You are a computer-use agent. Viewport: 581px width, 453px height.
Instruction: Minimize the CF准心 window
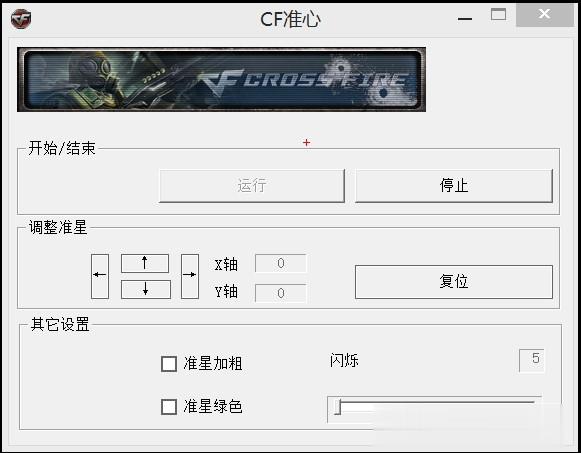tap(465, 19)
